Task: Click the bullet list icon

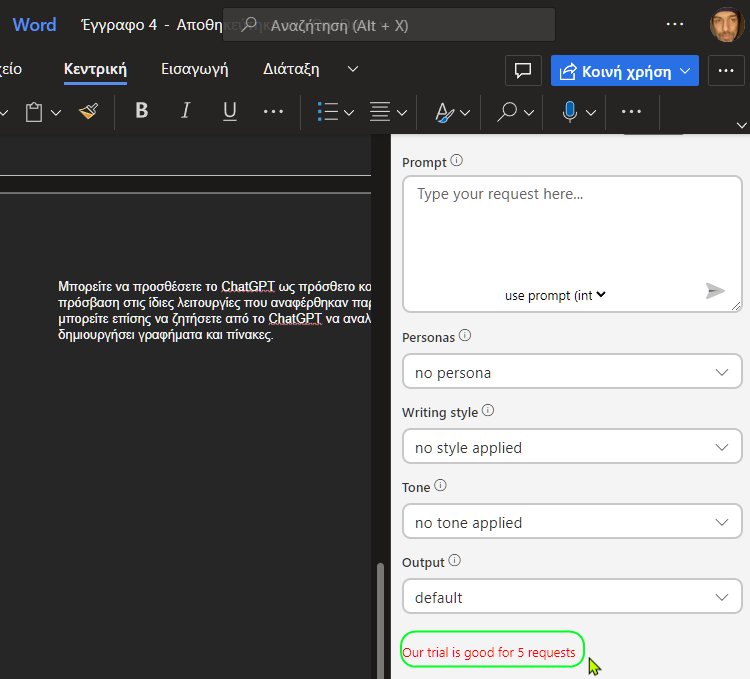Action: [x=328, y=112]
